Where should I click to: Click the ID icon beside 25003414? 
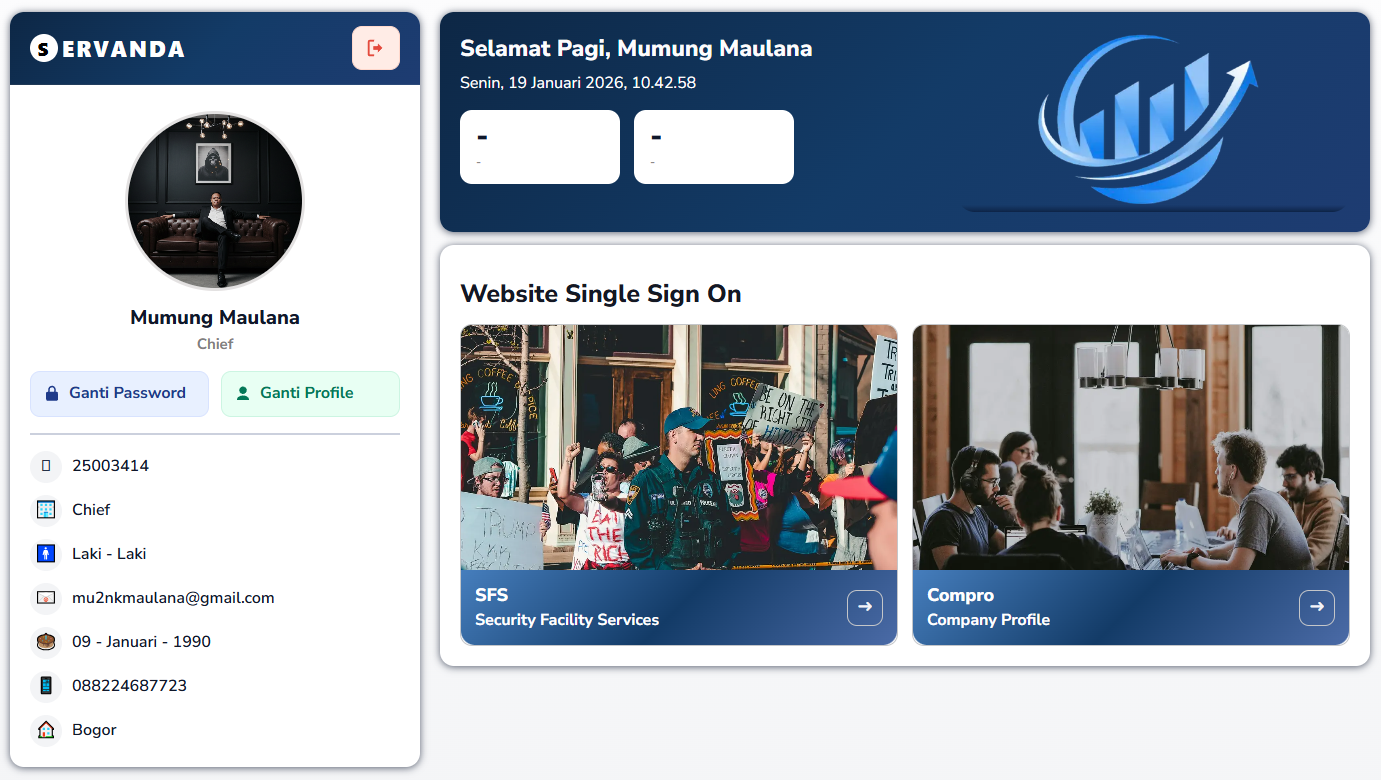click(x=46, y=466)
